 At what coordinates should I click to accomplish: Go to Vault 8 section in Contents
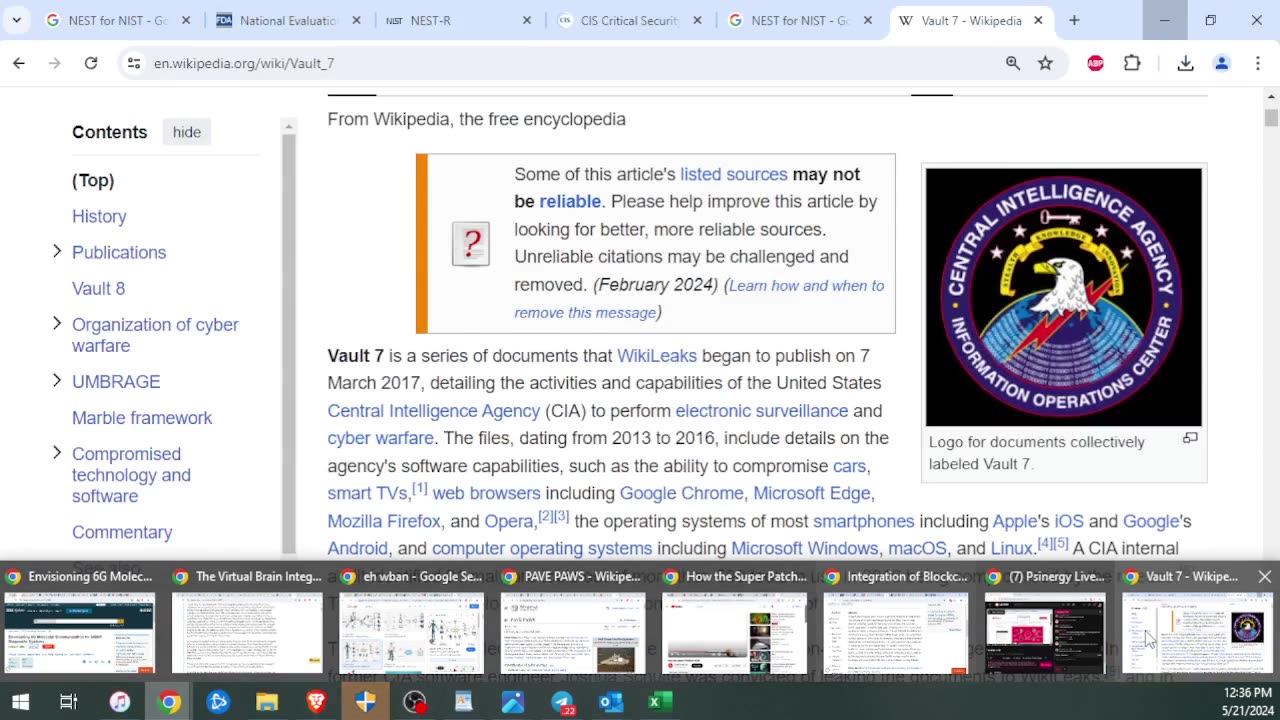coord(98,288)
